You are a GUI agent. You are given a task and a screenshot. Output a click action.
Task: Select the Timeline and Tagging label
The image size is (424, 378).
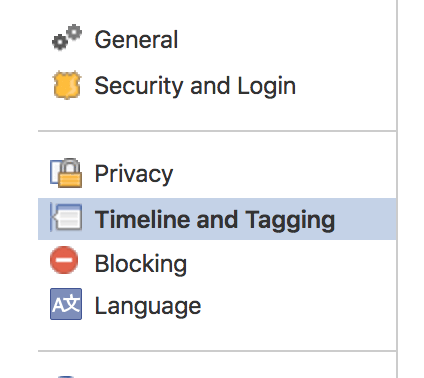pos(215,220)
